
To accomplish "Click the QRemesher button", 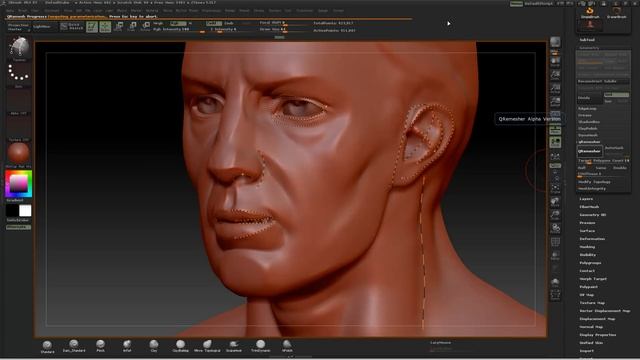I will coord(590,151).
